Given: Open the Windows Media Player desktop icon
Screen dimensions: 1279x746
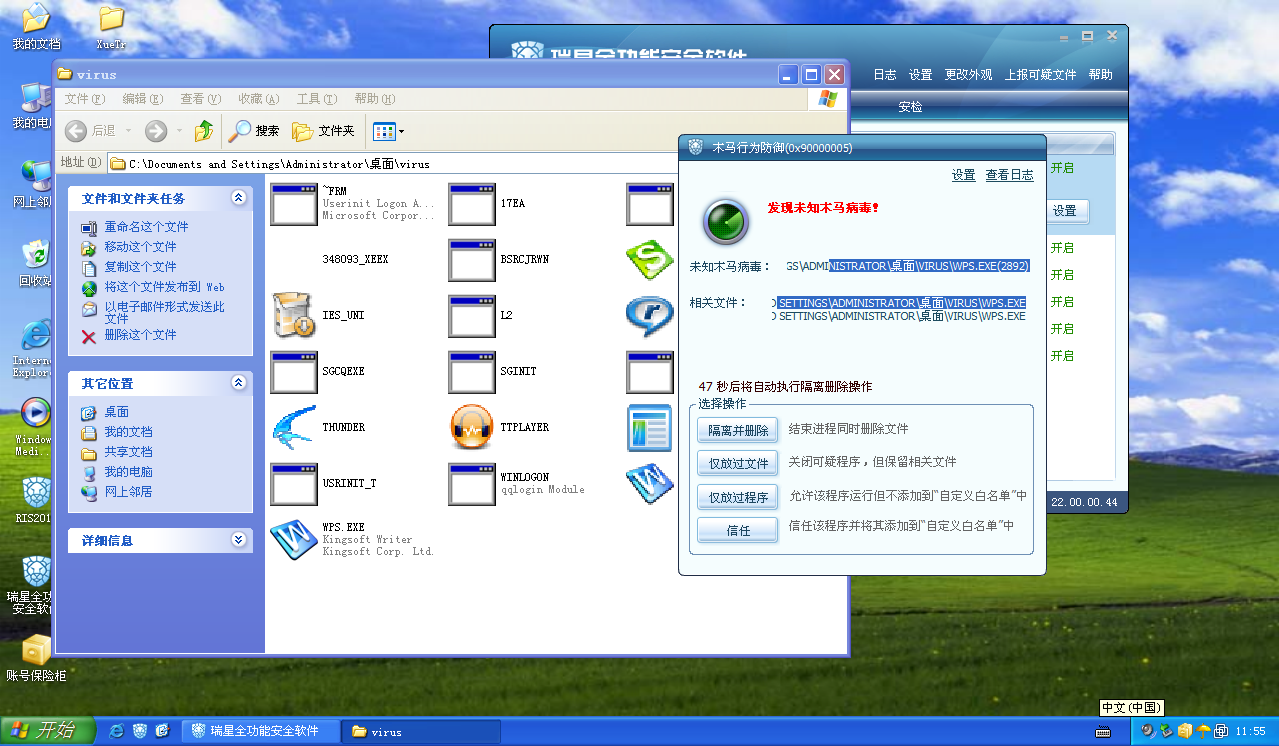Looking at the screenshot, I should (36, 426).
